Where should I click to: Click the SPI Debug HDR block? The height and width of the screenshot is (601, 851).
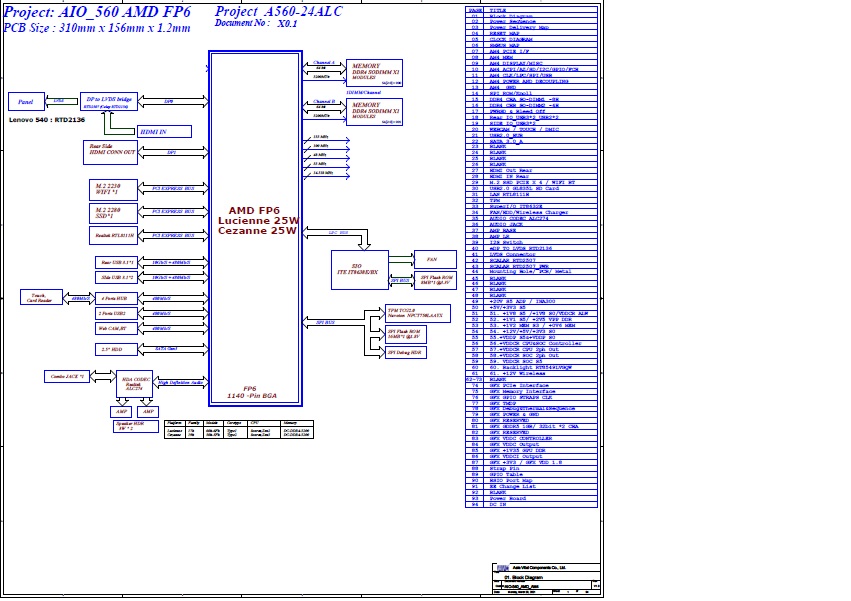point(404,352)
